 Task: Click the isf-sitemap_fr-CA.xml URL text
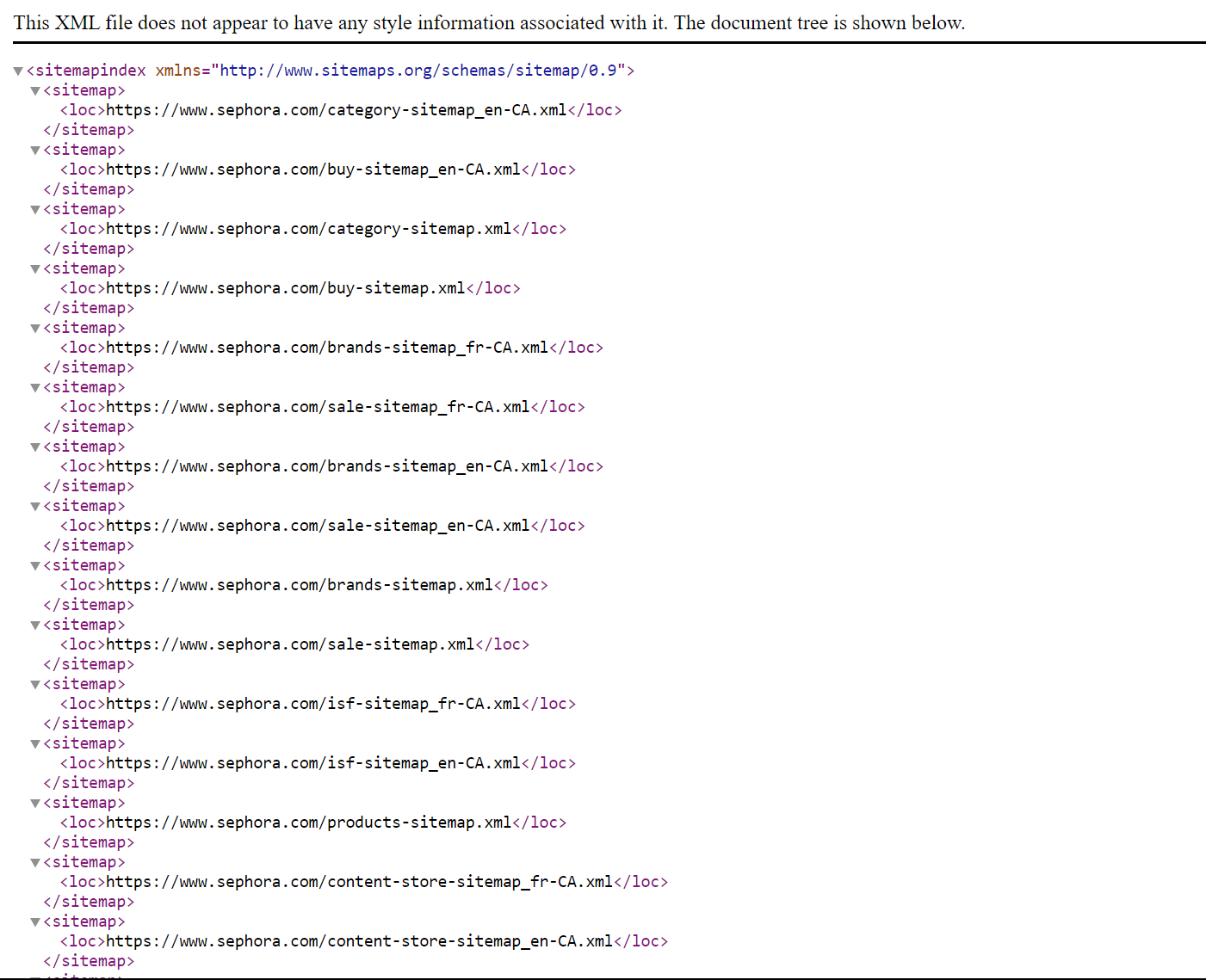(313, 704)
